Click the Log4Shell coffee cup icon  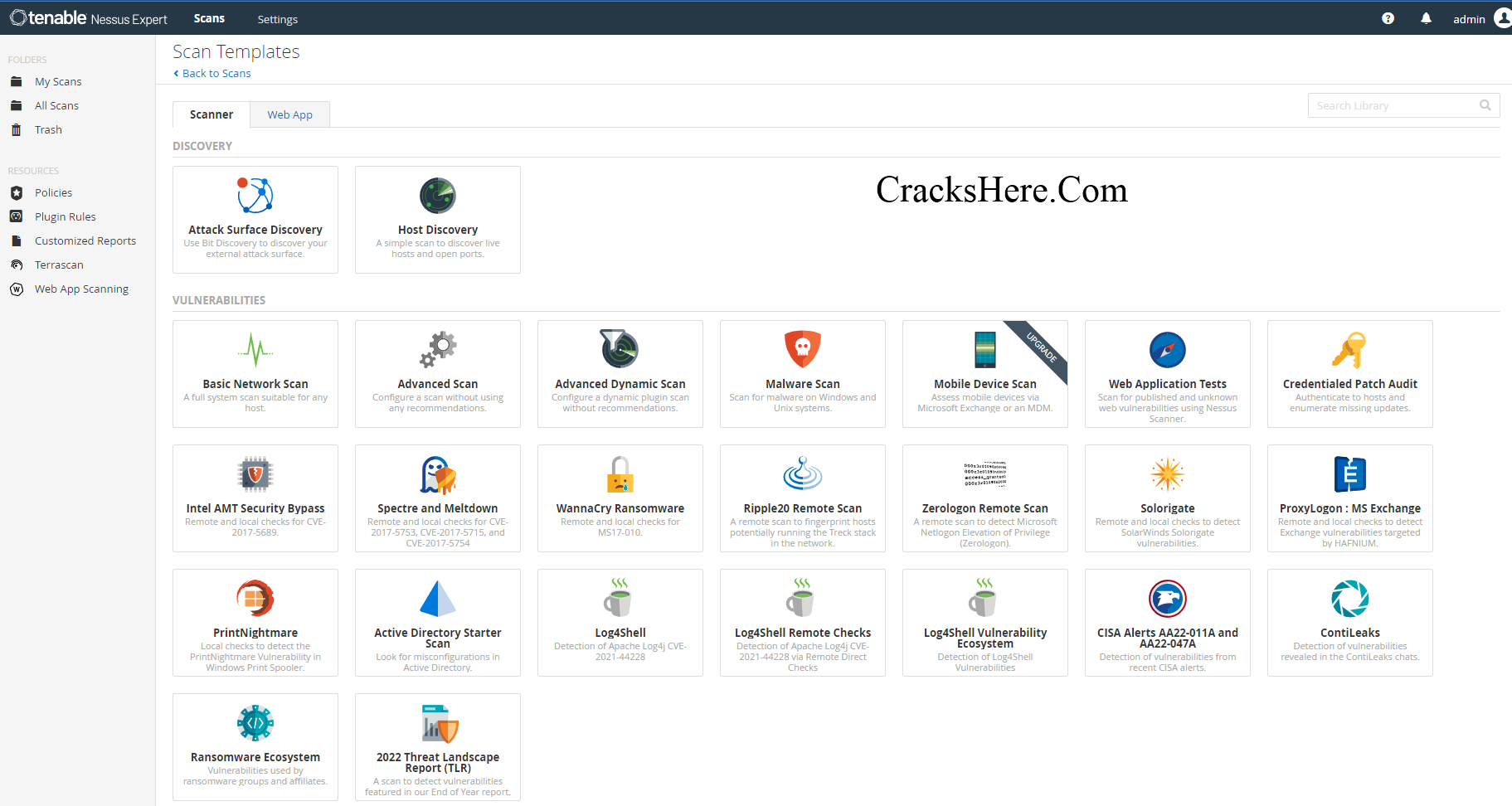click(619, 598)
